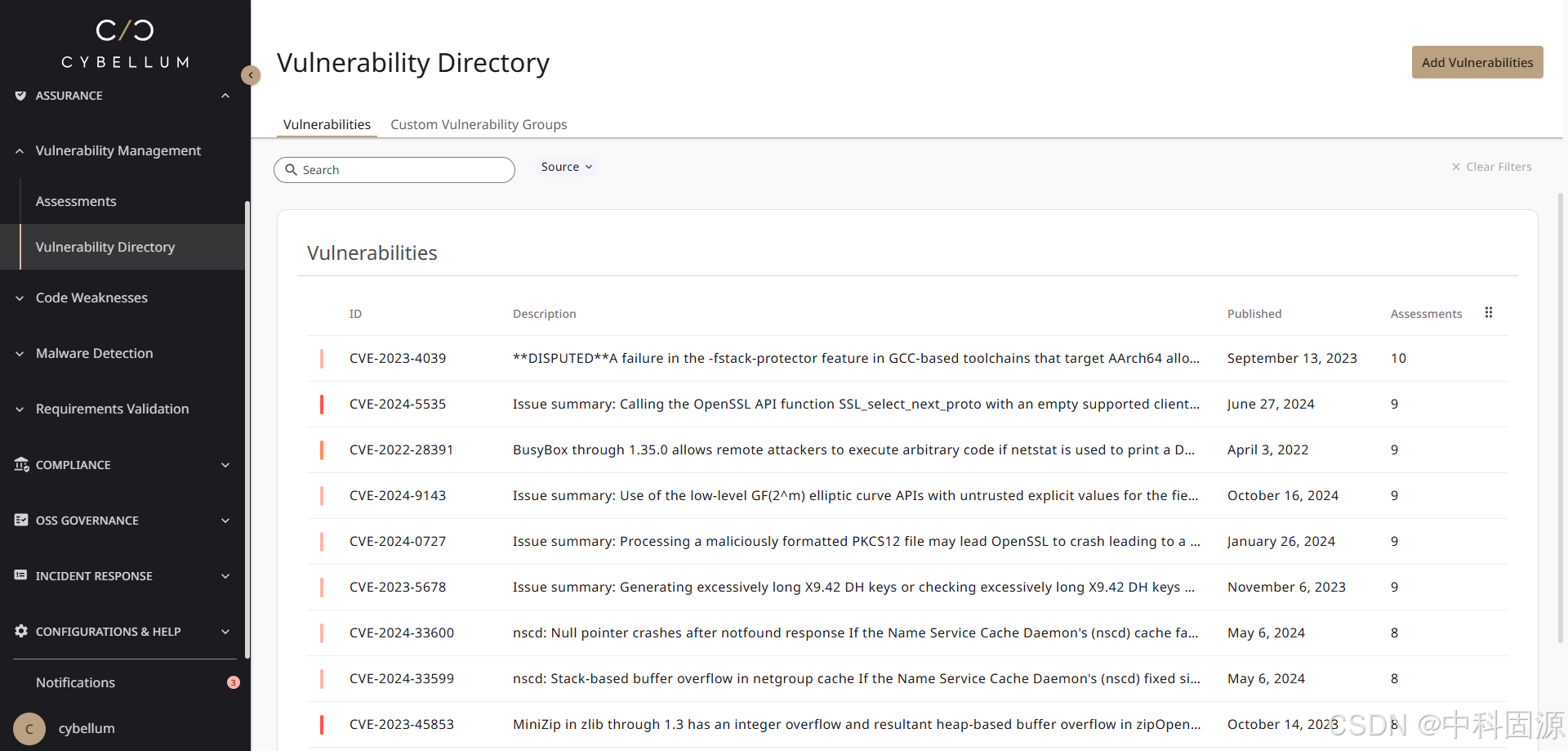The height and width of the screenshot is (751, 1568).
Task: Collapse the Assurance section chevron
Action: [x=225, y=96]
